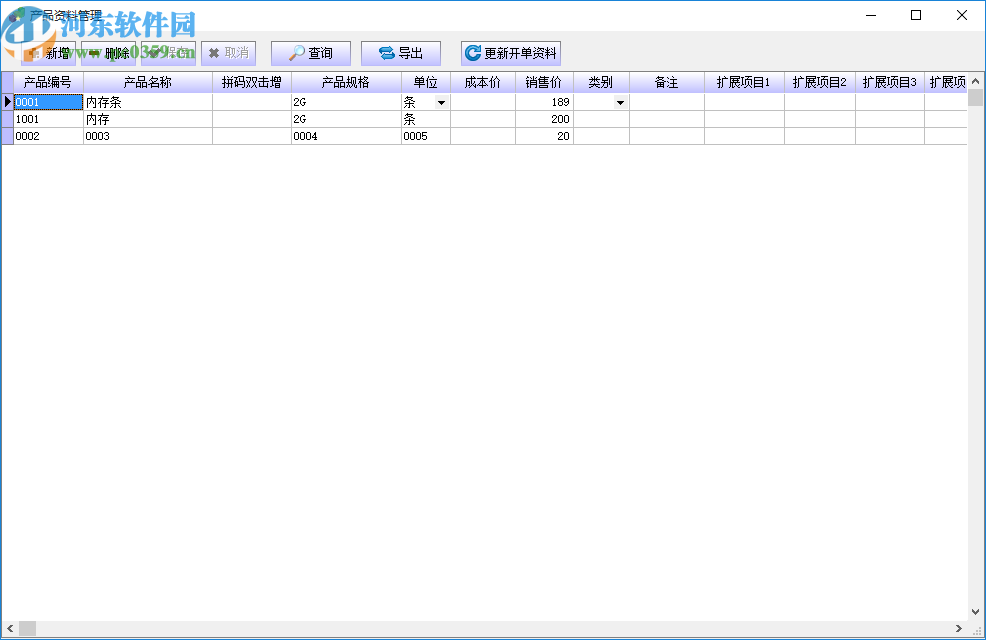Select product code cell 0001
The width and height of the screenshot is (986, 640).
[48, 102]
